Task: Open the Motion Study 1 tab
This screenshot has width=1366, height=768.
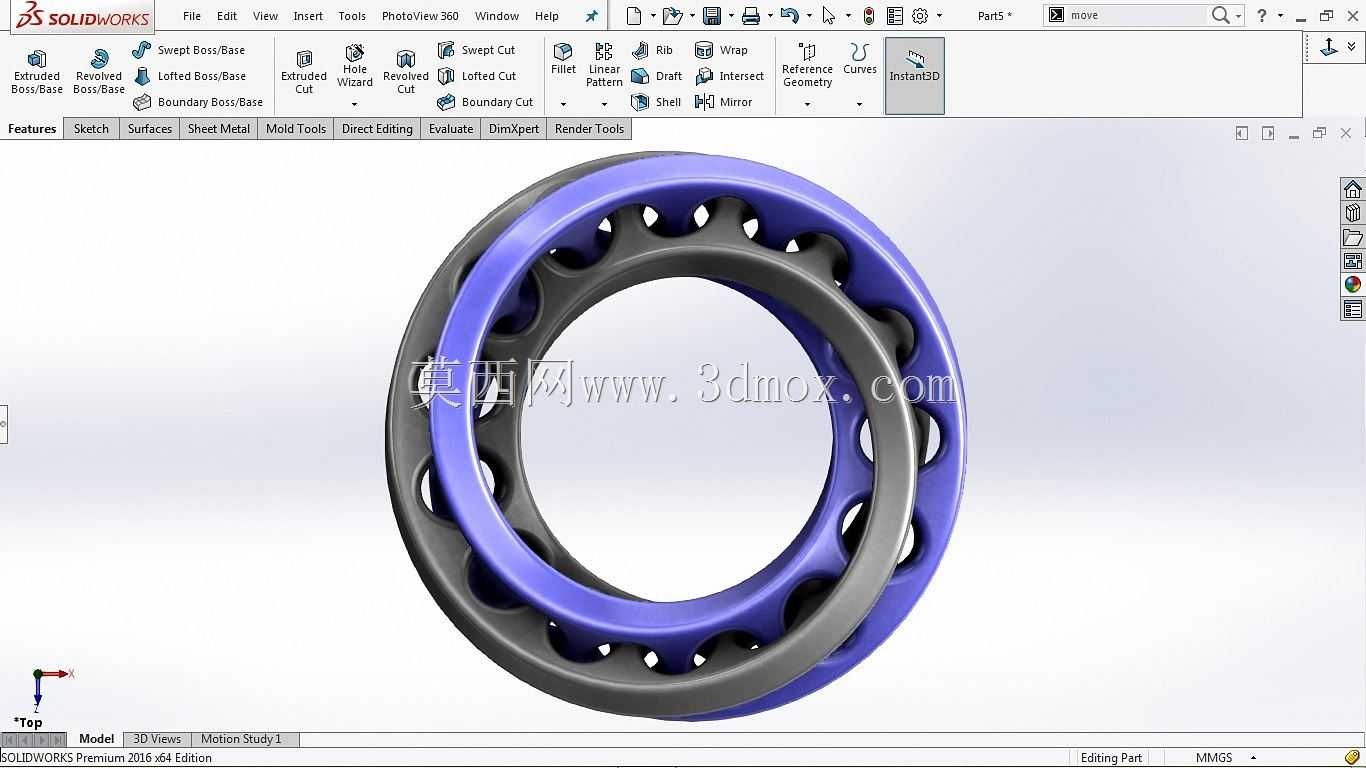Action: coord(241,739)
